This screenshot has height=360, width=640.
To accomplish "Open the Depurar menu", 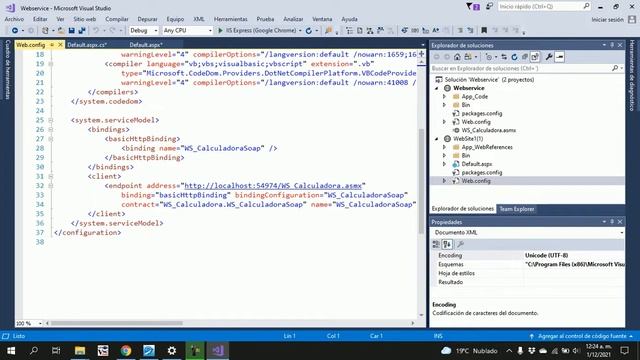I will click(x=147, y=19).
